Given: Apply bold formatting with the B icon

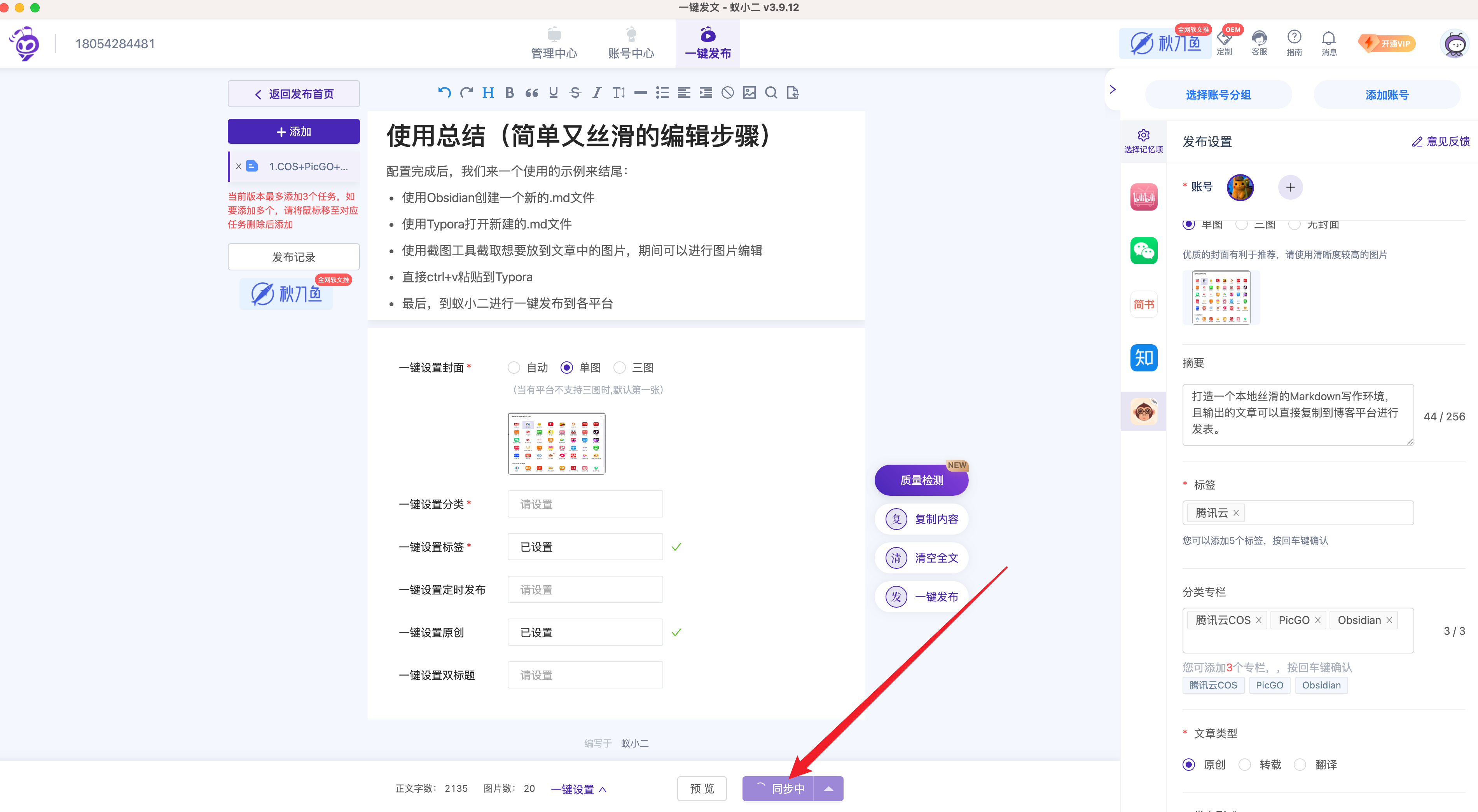Looking at the screenshot, I should point(510,92).
